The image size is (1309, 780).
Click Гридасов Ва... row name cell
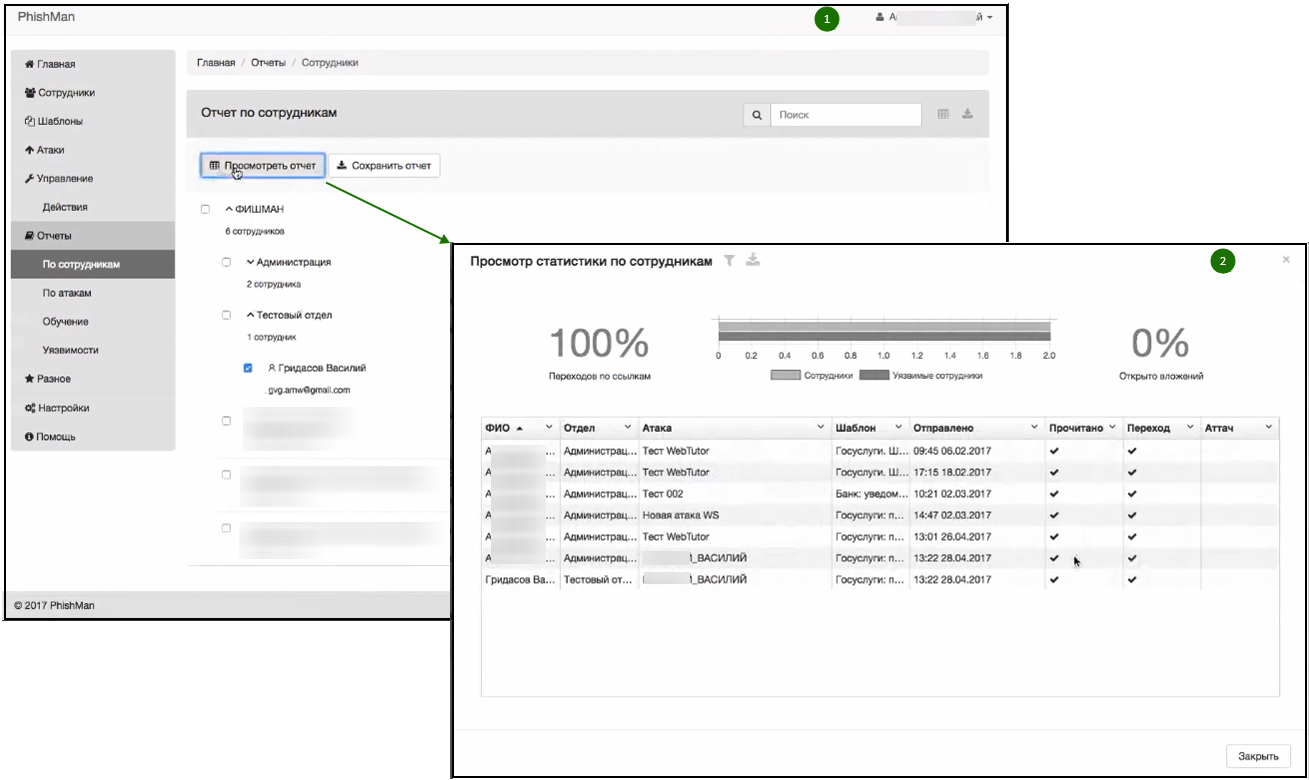pos(520,580)
